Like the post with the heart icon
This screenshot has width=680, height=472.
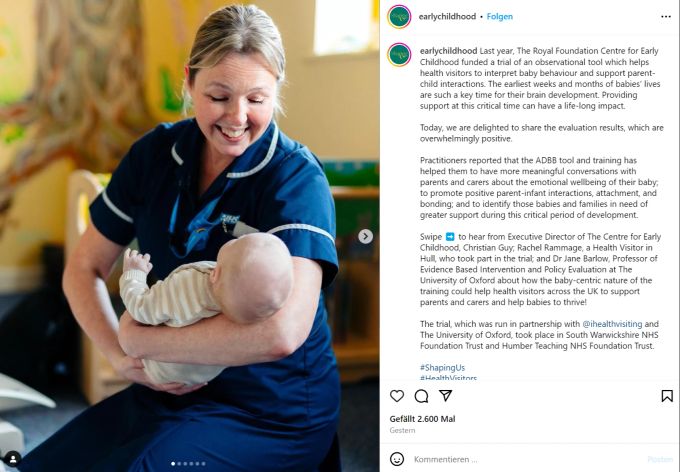[397, 396]
